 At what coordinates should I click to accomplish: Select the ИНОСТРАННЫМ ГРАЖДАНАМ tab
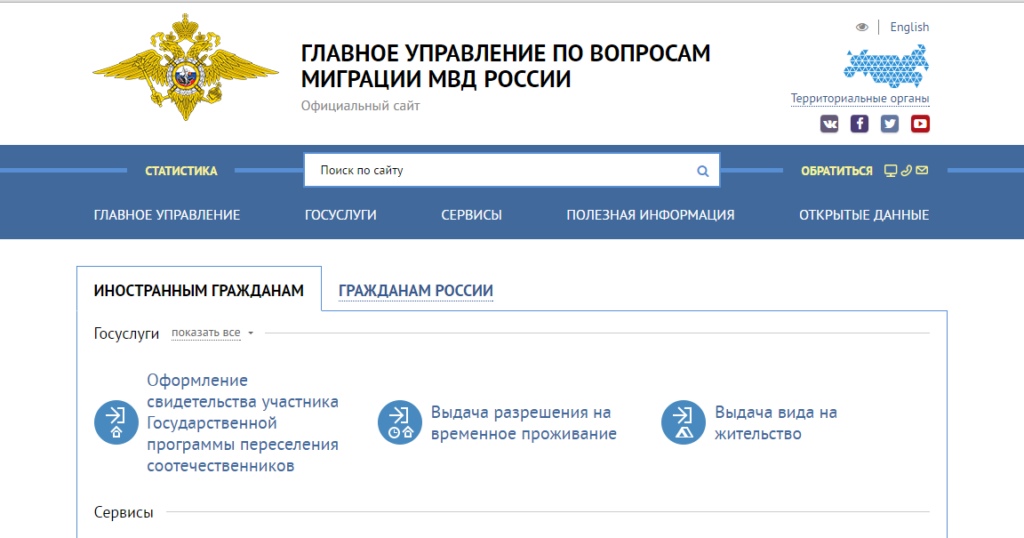click(x=199, y=290)
